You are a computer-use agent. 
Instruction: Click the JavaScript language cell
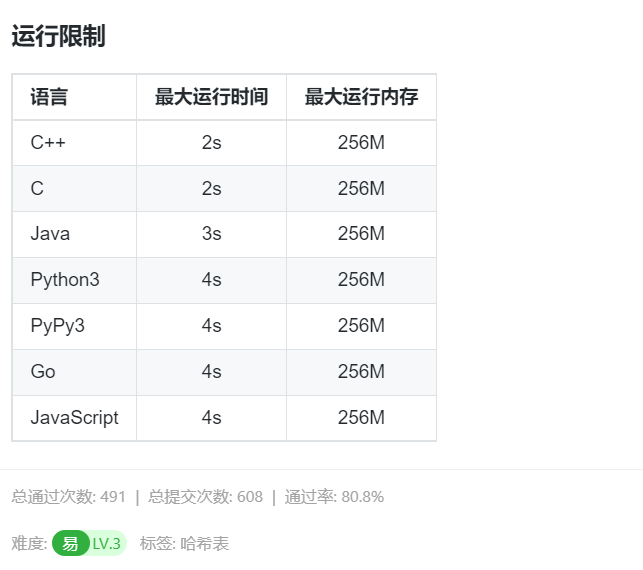74,418
